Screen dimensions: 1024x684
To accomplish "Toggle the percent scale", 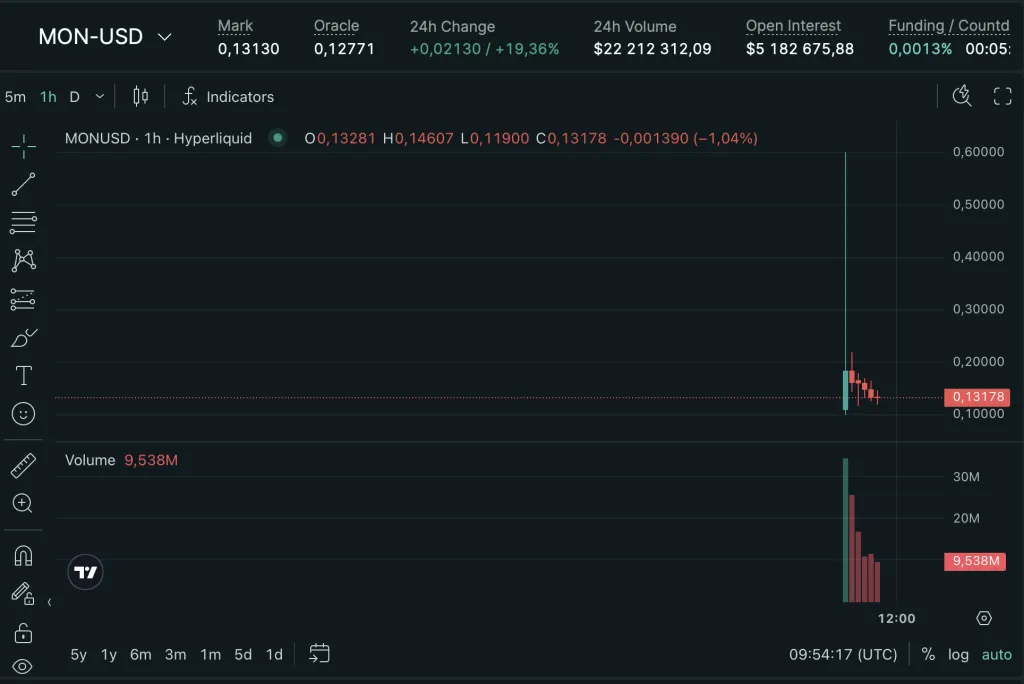I will coord(928,654).
